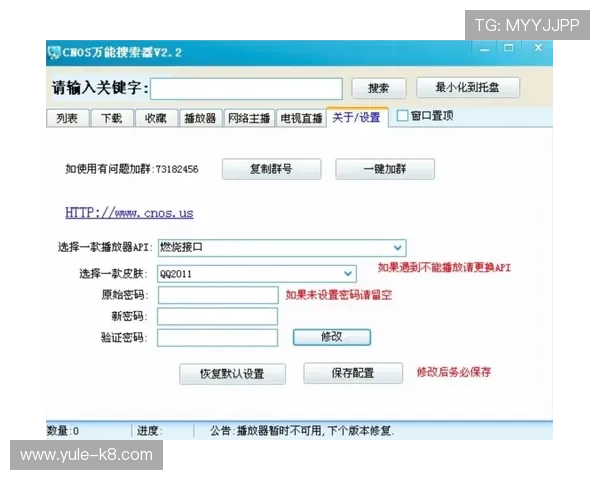Click the 验证密码 input field
This screenshot has height=480, width=600.
[218, 338]
